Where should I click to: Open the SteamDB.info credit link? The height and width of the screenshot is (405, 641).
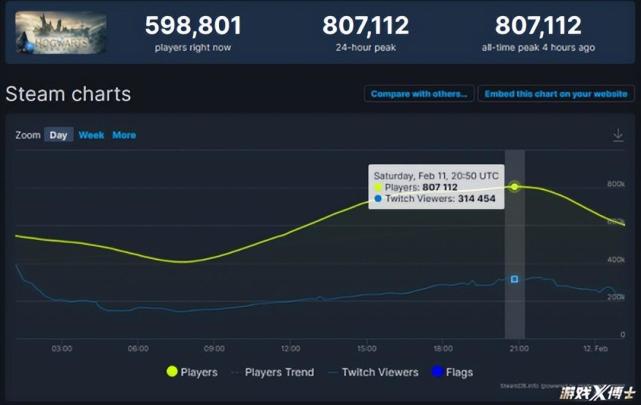point(520,384)
